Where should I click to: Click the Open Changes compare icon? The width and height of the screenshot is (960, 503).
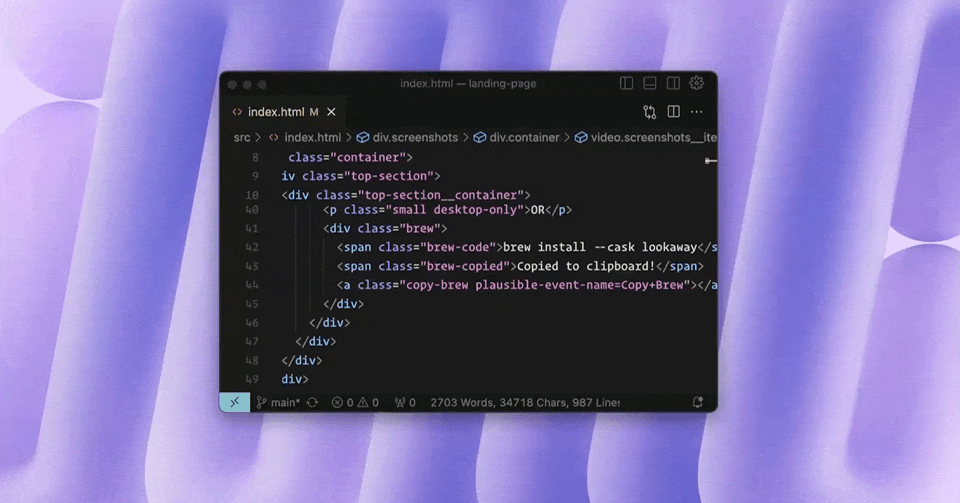pos(650,112)
